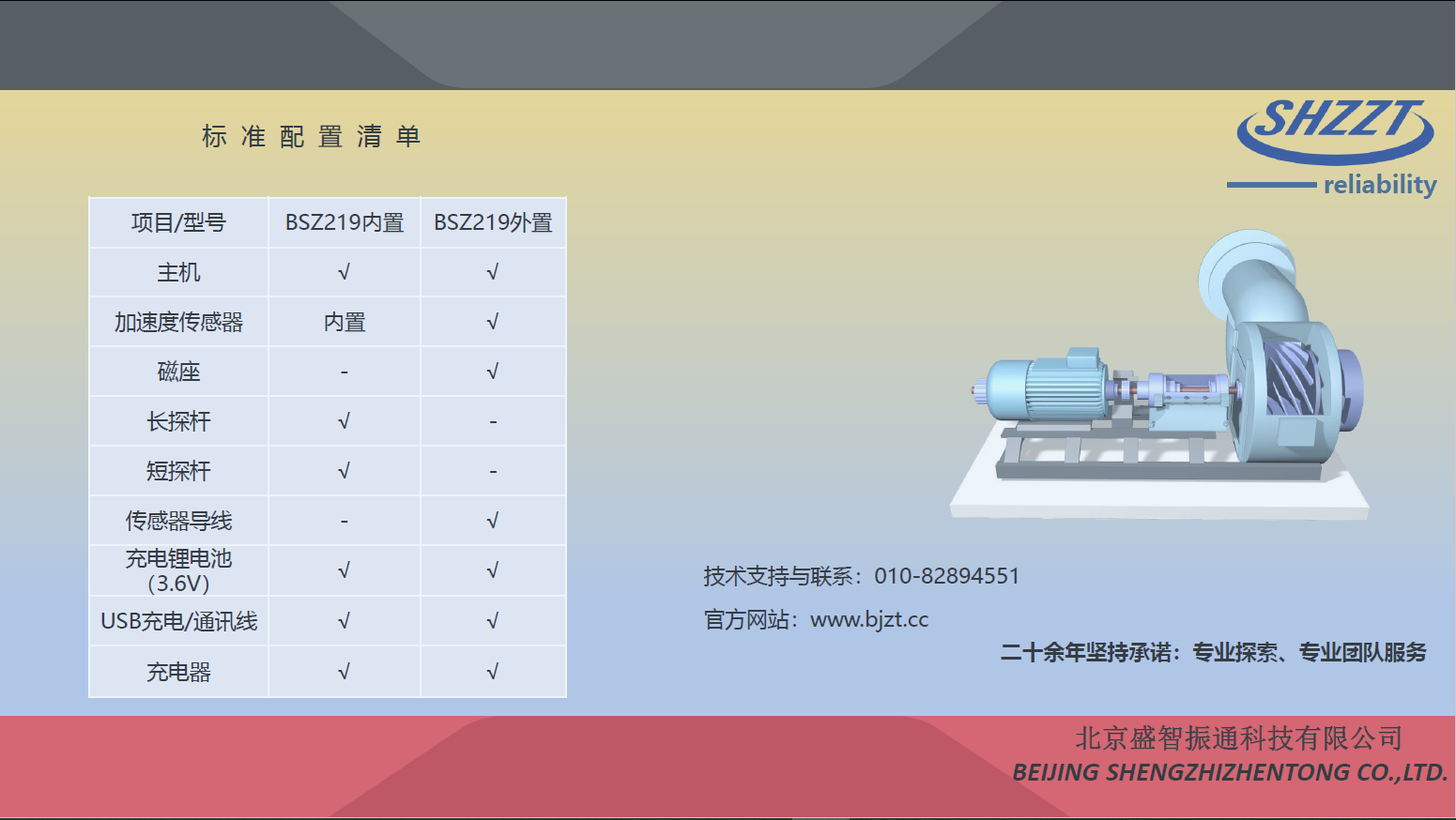The image size is (1456, 820).
Task: Click the row label USB充电/通讯线
Action: pos(178,621)
